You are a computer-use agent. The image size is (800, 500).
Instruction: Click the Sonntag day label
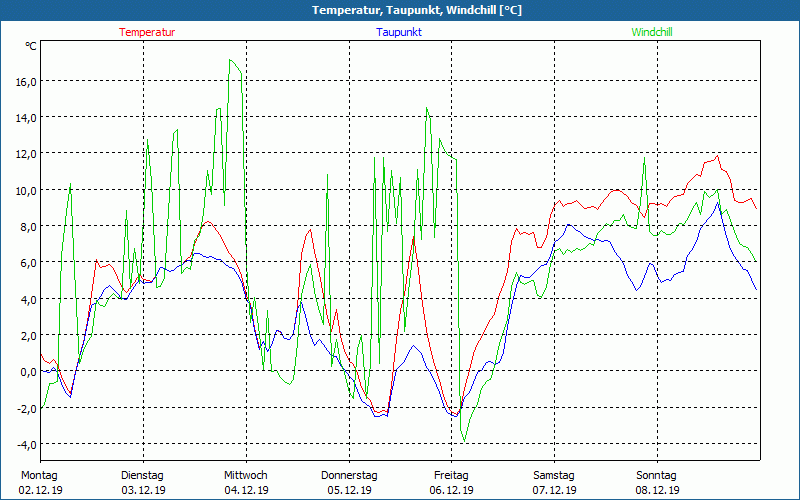point(657,476)
